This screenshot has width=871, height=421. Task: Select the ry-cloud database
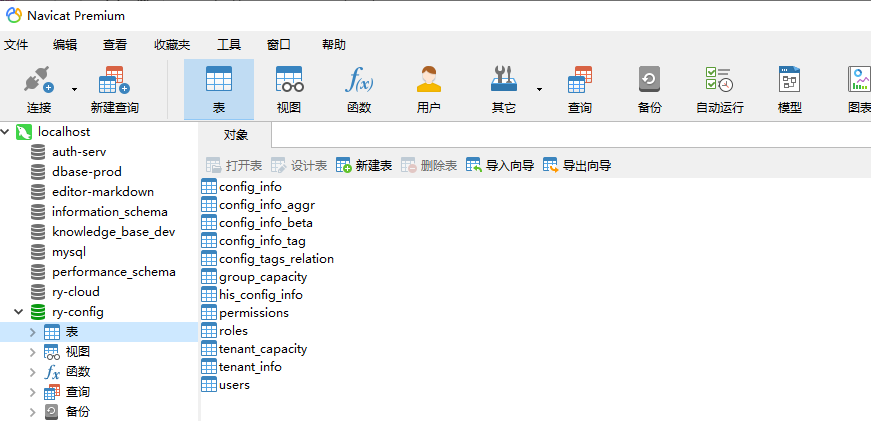[76, 292]
